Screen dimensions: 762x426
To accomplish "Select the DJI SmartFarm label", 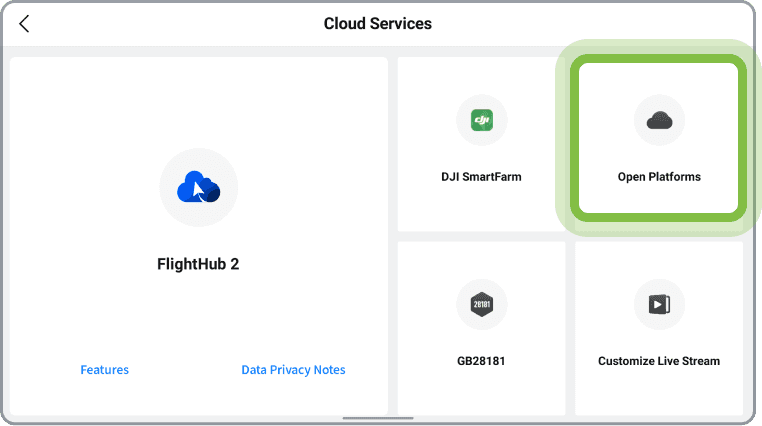I will point(481,177).
